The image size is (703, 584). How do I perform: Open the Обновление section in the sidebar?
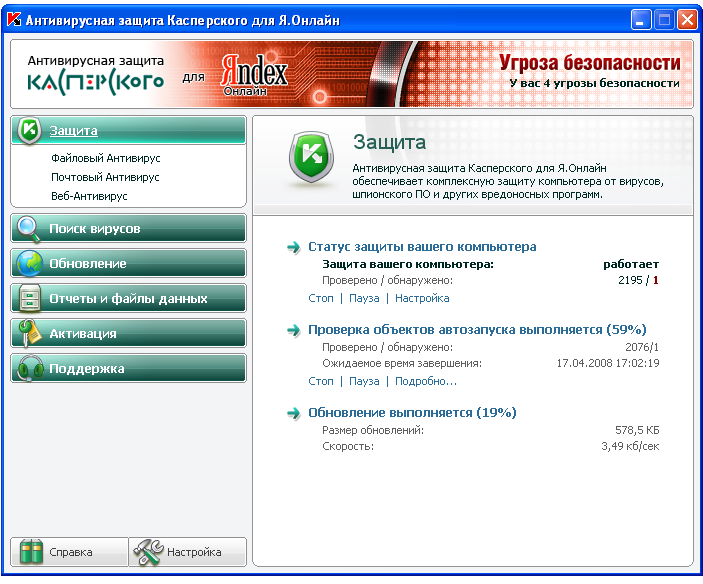[129, 264]
